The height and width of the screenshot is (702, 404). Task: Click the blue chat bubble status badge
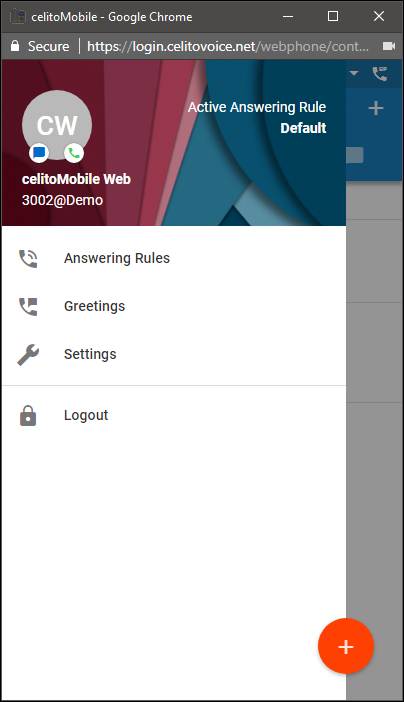click(39, 153)
